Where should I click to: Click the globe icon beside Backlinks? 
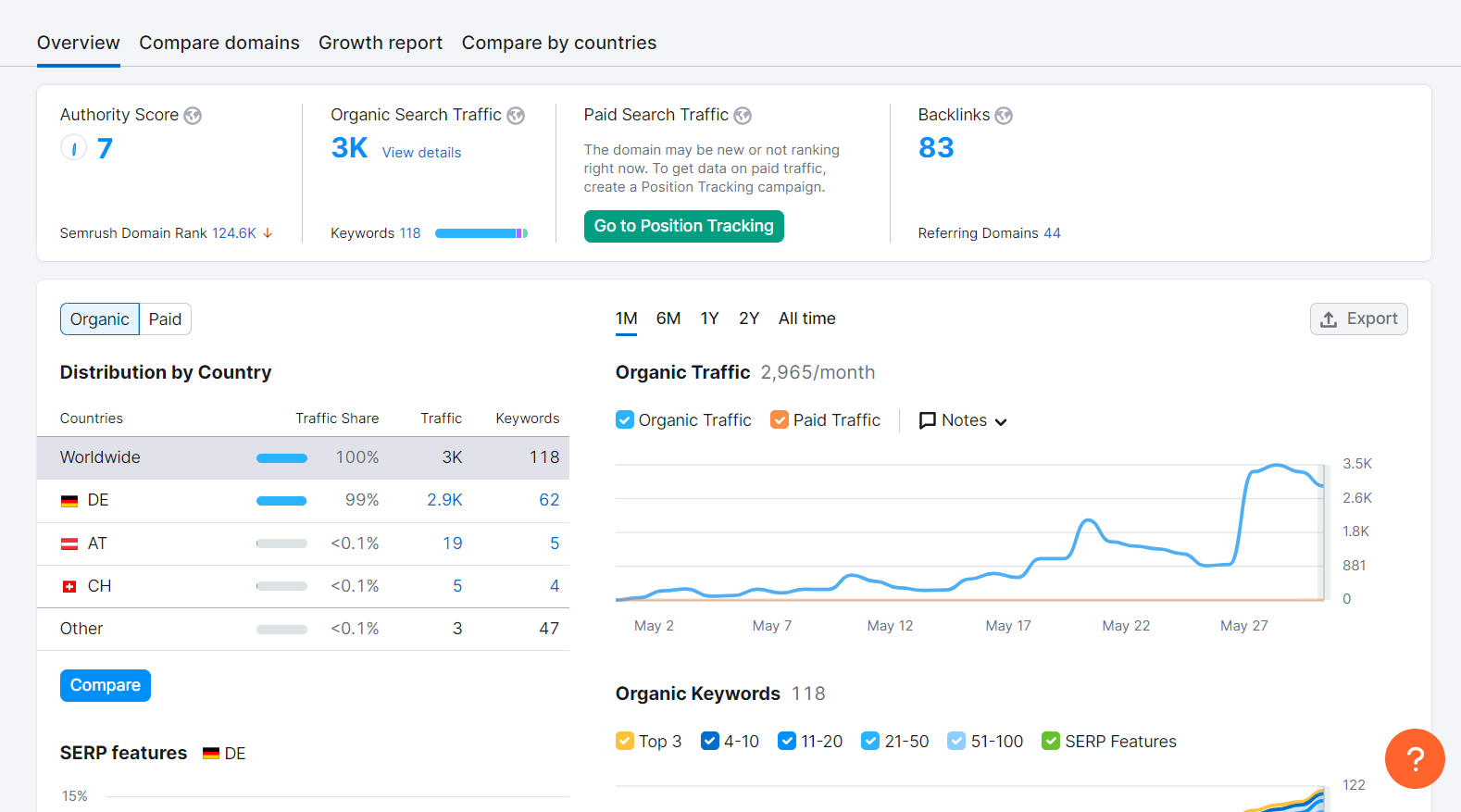click(1004, 116)
